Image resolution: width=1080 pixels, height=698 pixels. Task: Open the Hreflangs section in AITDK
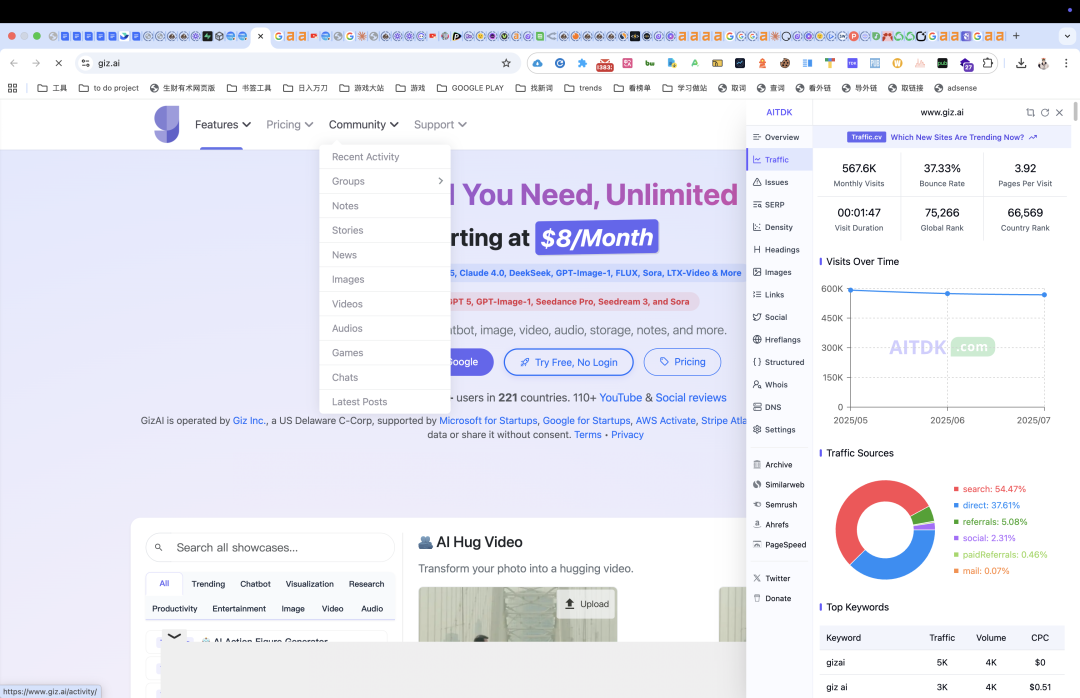[x=776, y=340]
